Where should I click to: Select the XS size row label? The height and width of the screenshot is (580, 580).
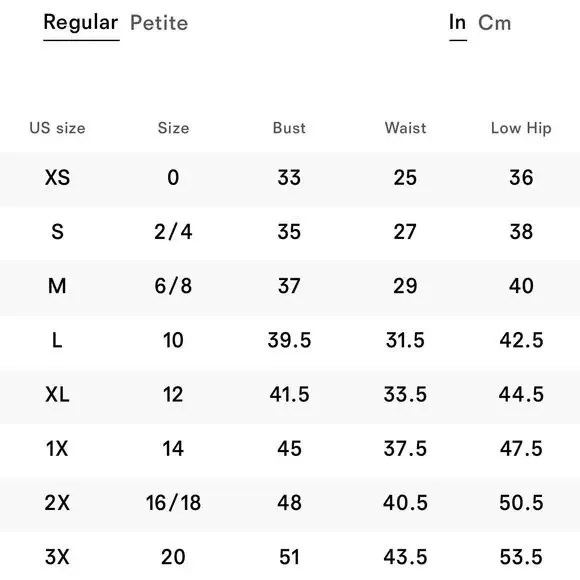57,177
